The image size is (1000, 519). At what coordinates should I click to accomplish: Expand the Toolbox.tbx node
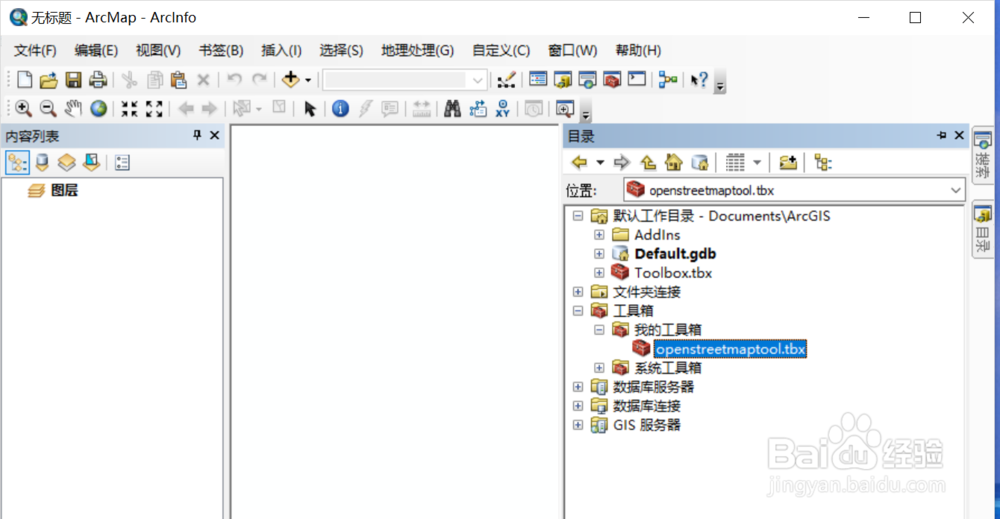599,273
